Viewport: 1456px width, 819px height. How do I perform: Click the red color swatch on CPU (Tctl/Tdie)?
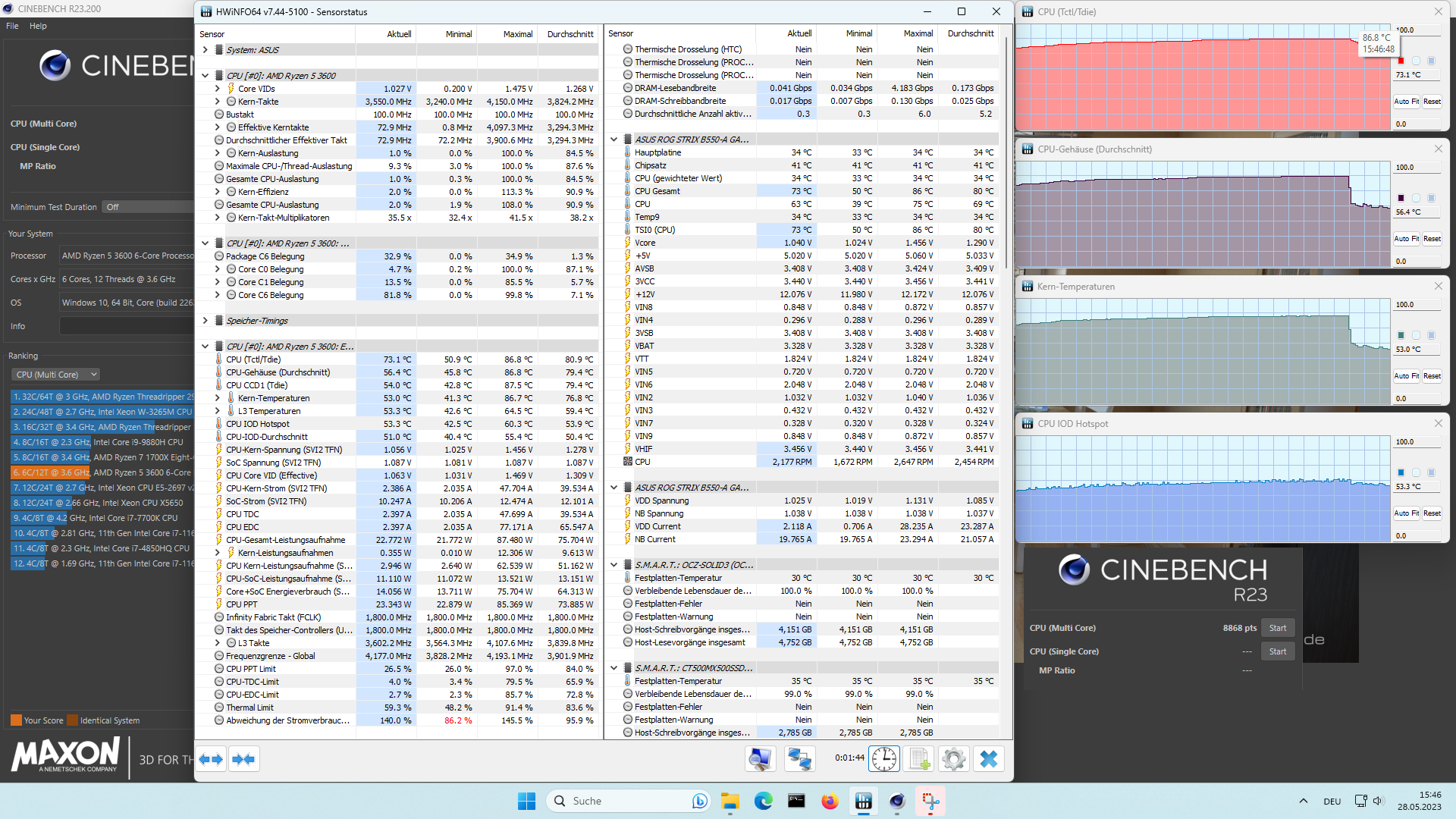[x=1401, y=61]
